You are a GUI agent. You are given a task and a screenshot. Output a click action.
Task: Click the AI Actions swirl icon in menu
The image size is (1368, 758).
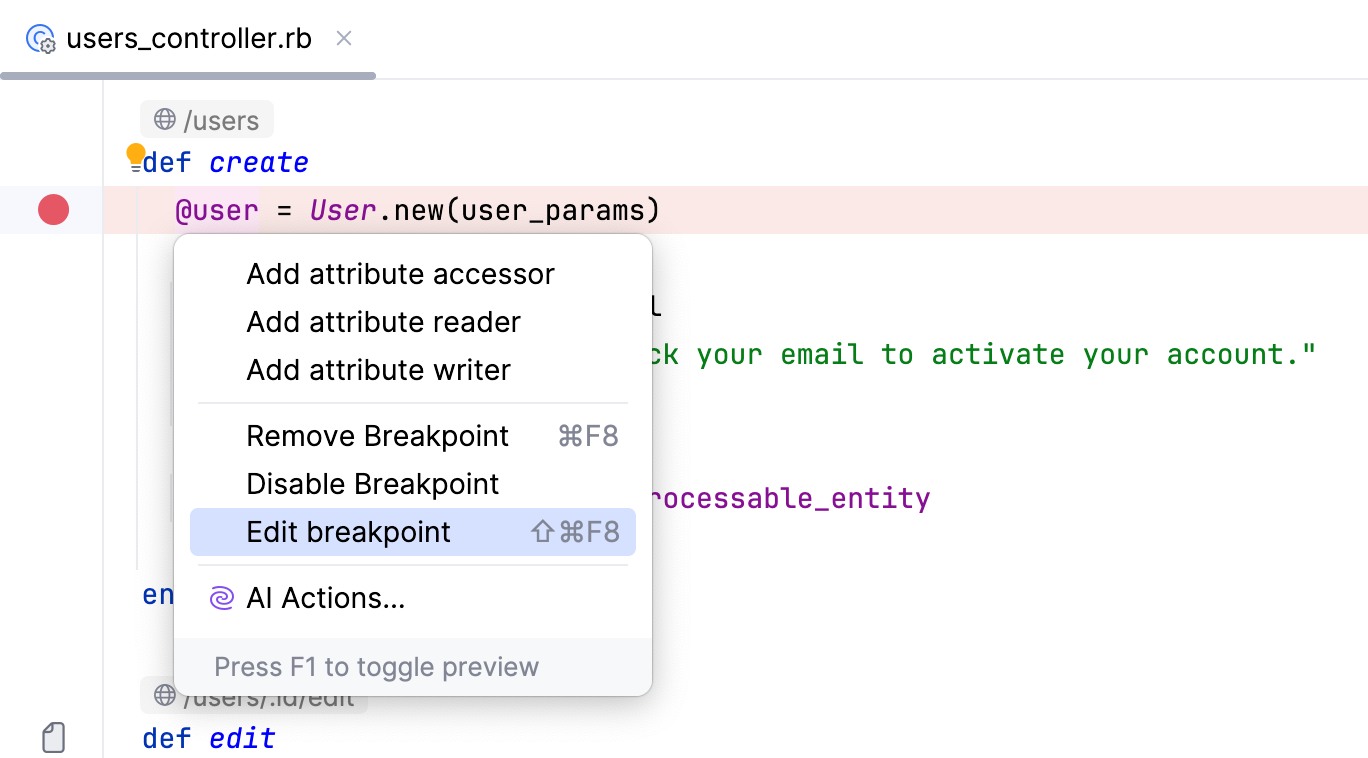[x=220, y=597]
